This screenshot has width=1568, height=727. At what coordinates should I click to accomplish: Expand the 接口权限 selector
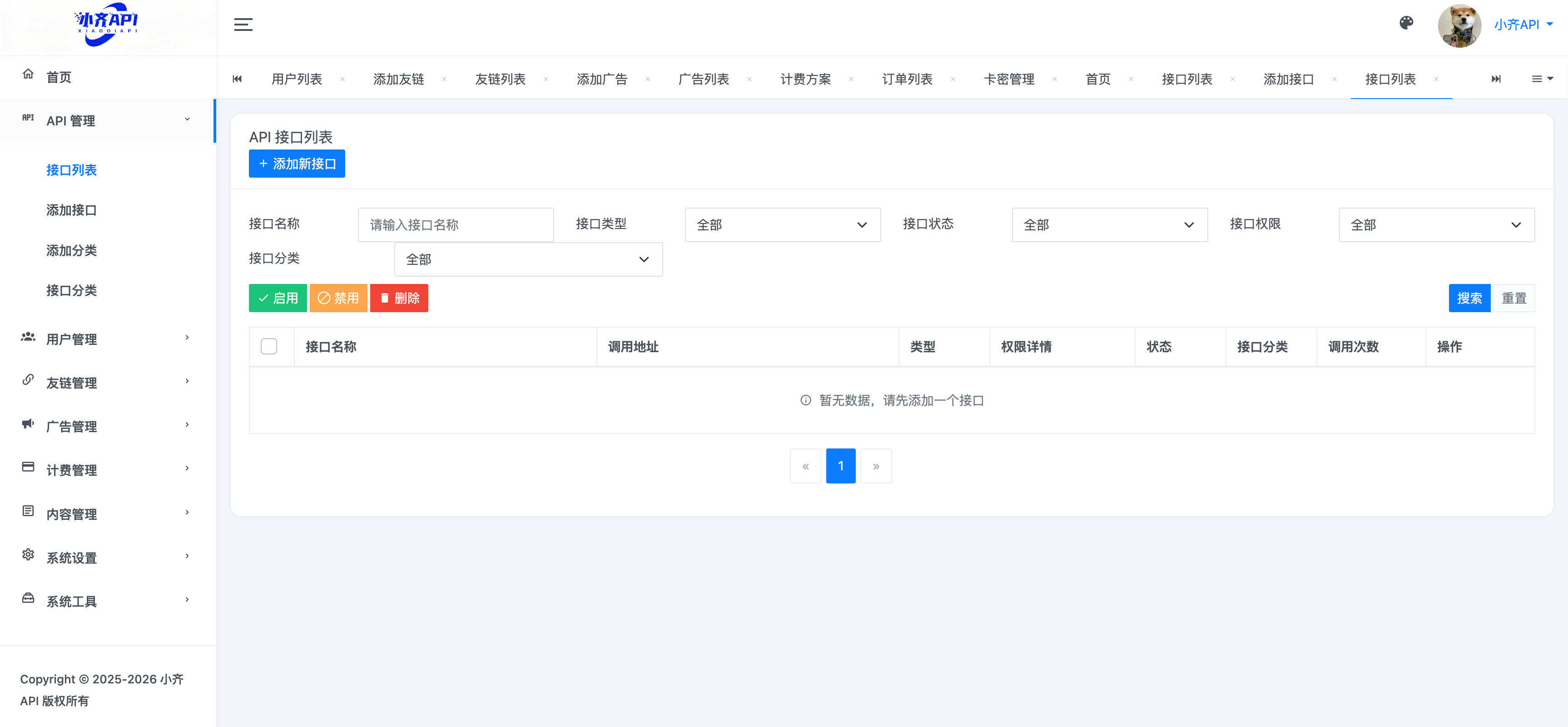[1437, 224]
